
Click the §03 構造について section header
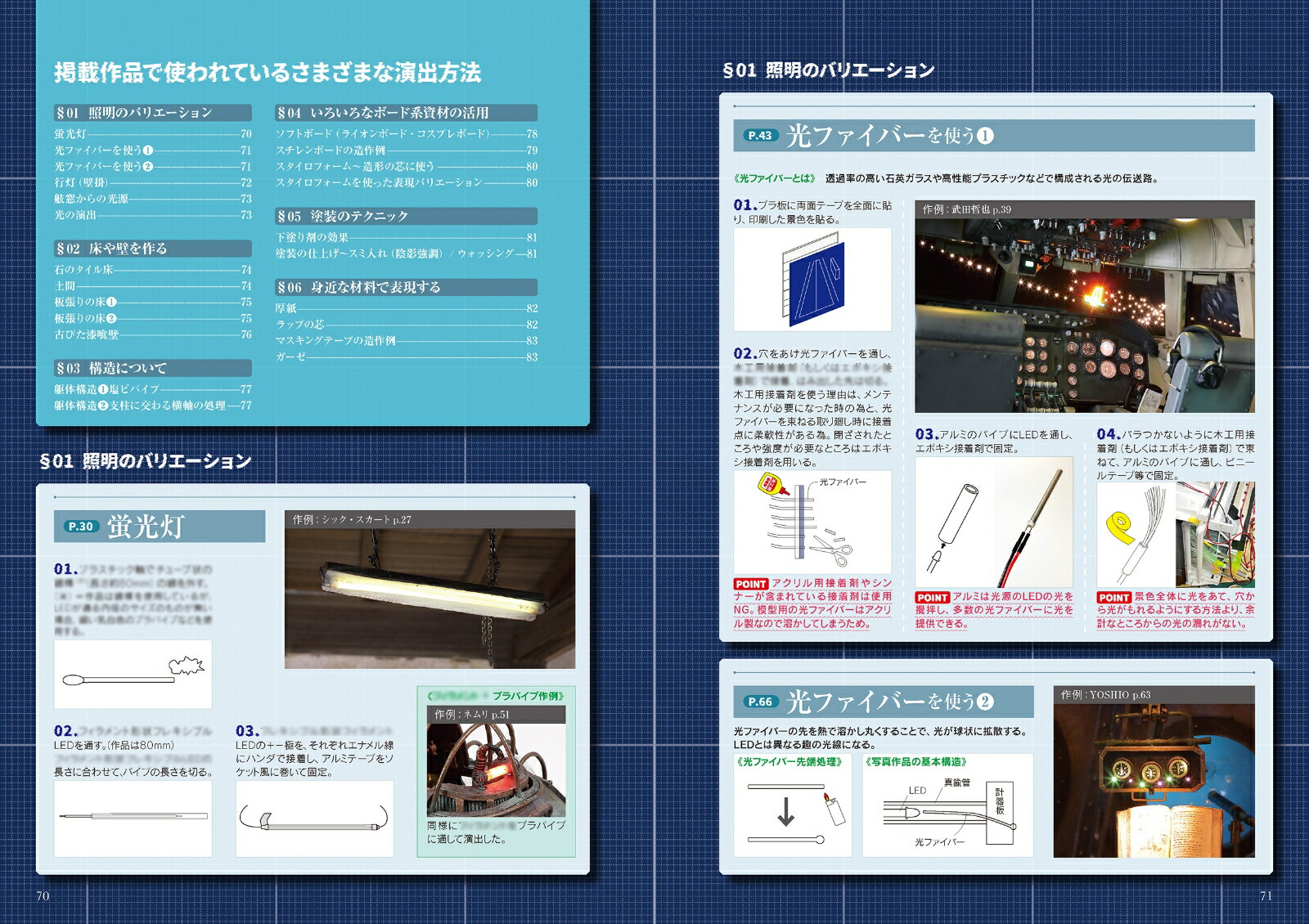(153, 368)
